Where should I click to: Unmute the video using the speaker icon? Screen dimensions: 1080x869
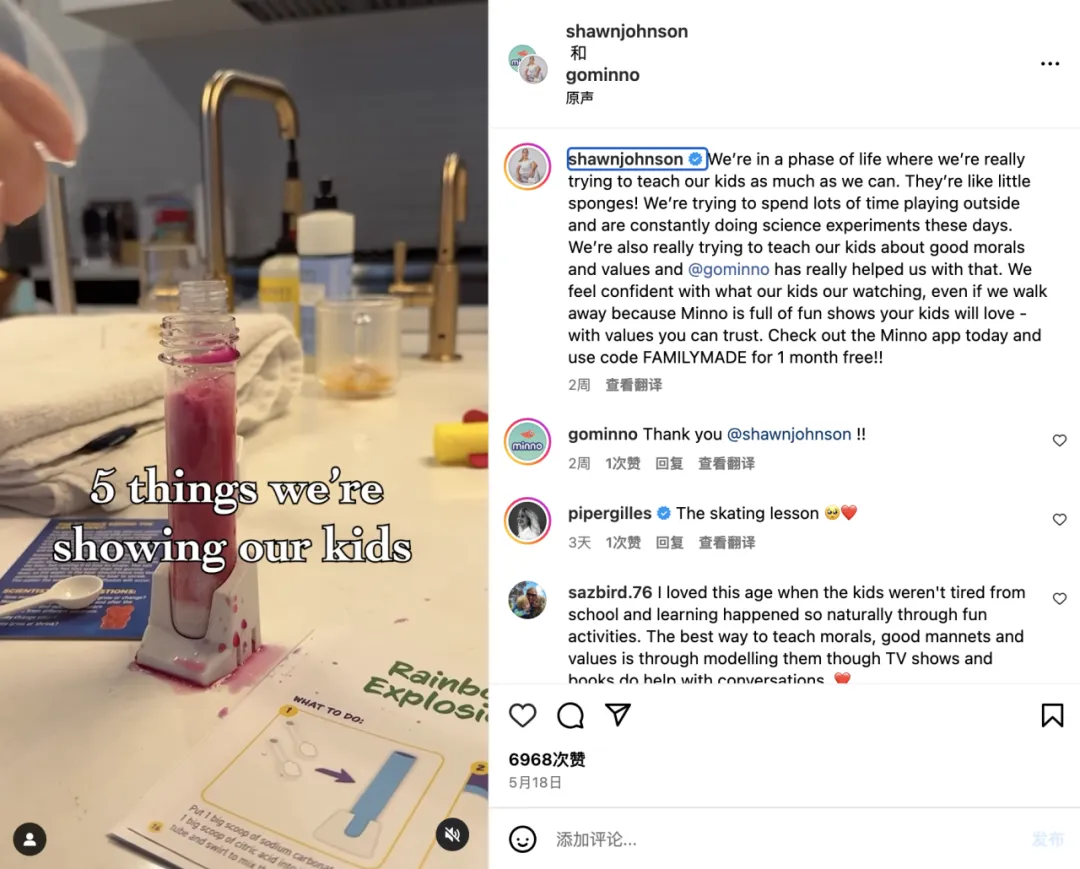coord(453,835)
